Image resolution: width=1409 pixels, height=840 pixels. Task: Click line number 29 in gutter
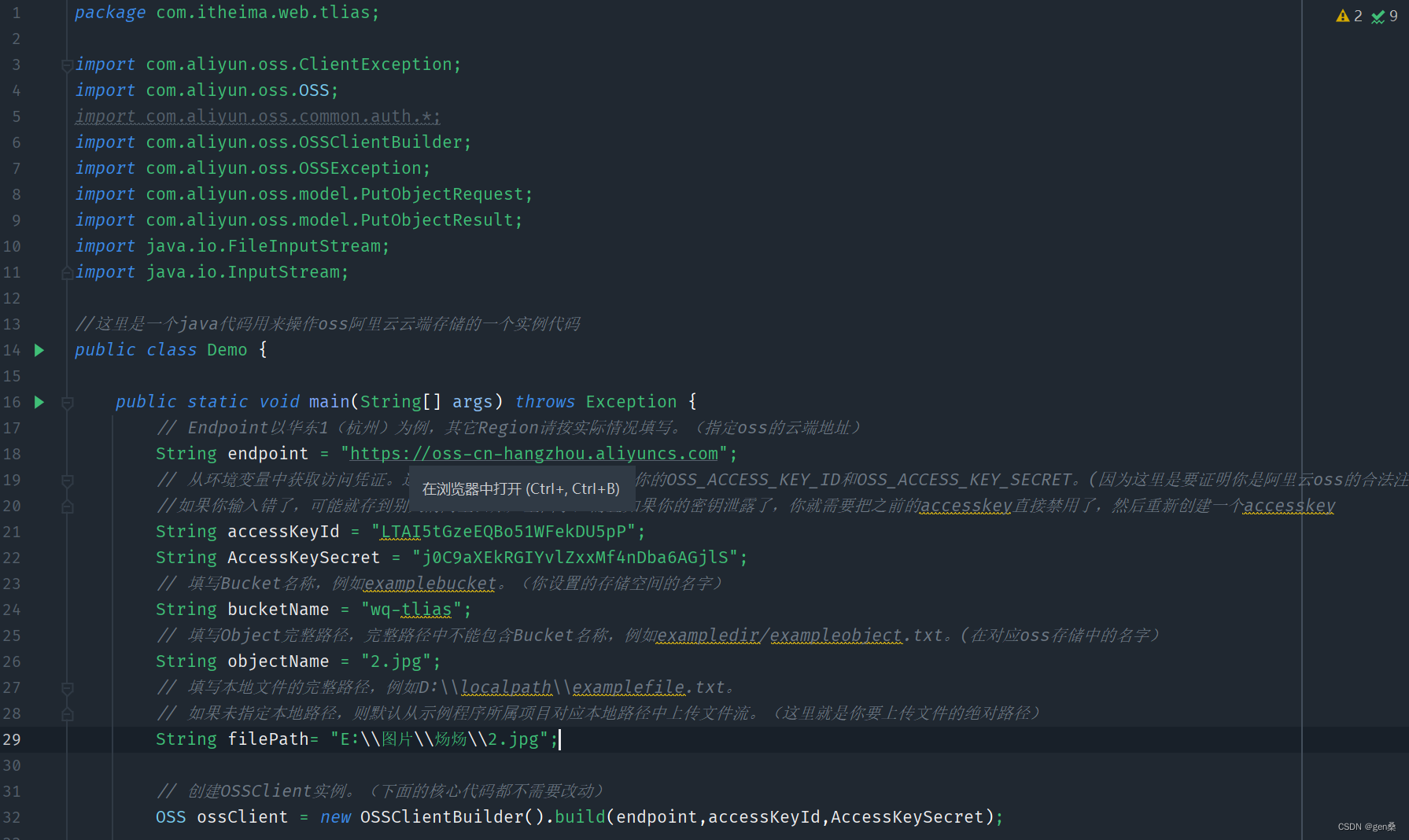(12, 739)
